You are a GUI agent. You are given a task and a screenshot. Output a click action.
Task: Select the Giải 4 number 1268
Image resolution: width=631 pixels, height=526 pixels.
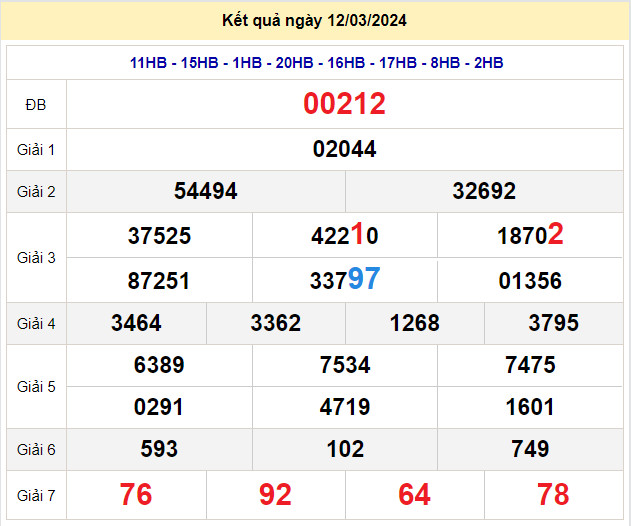coord(414,323)
